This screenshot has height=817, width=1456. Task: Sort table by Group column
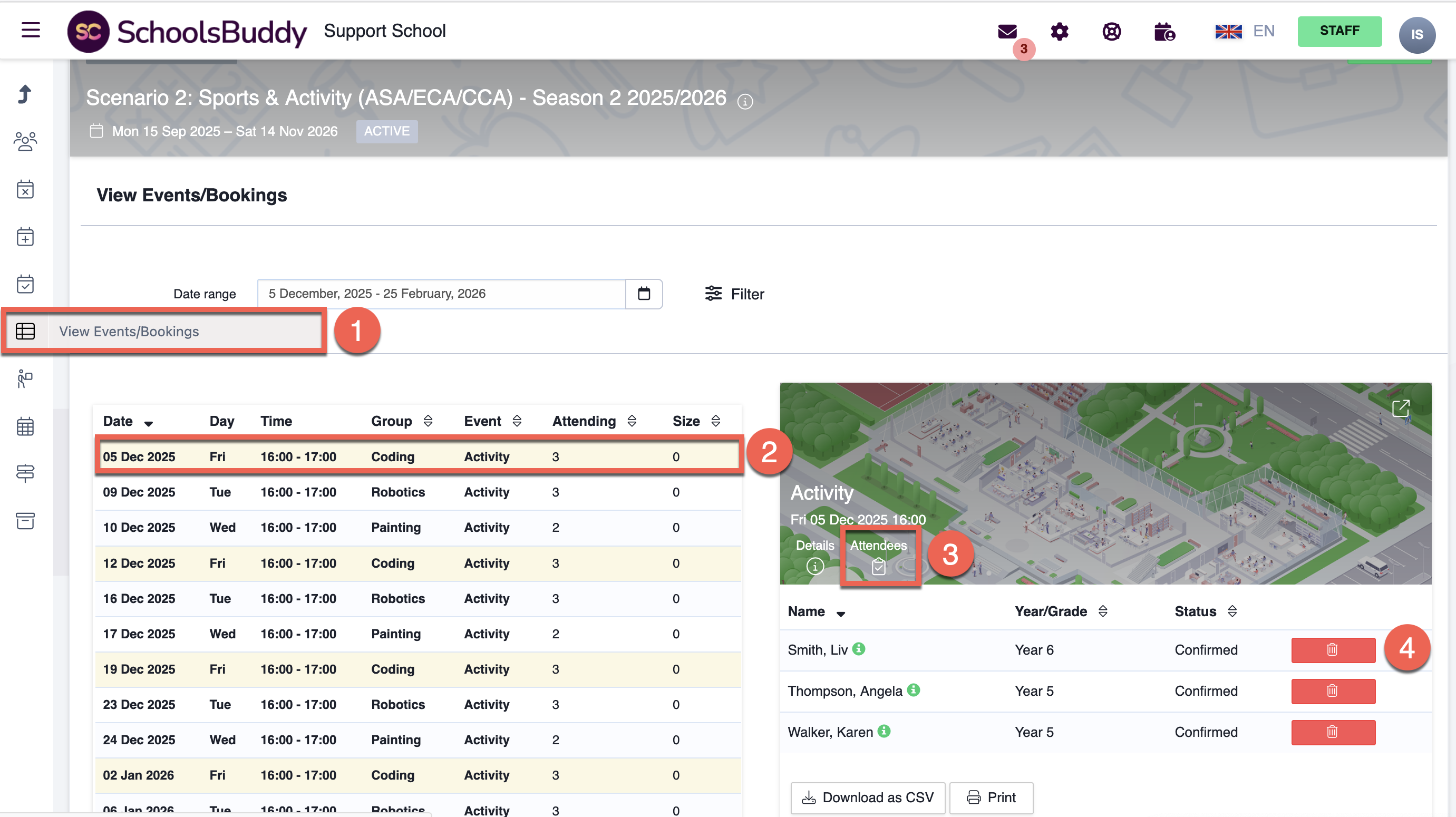pos(428,421)
